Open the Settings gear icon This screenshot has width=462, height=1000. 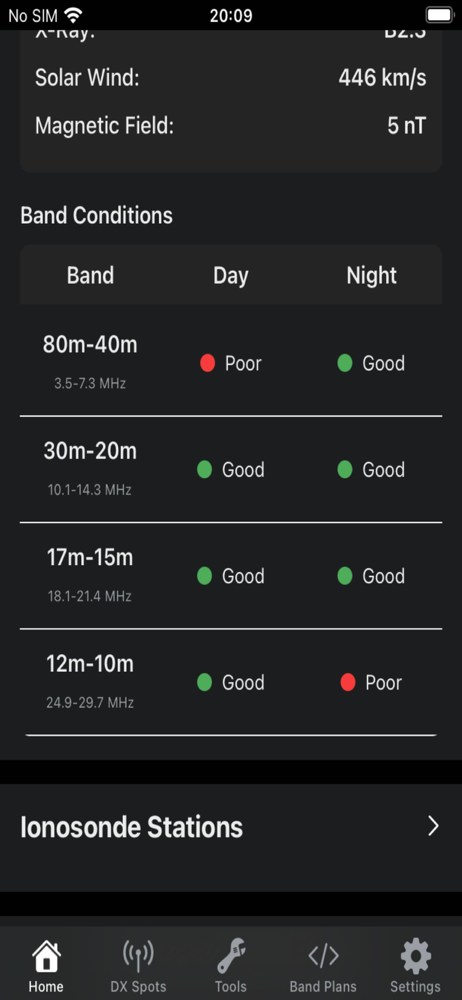(x=416, y=956)
